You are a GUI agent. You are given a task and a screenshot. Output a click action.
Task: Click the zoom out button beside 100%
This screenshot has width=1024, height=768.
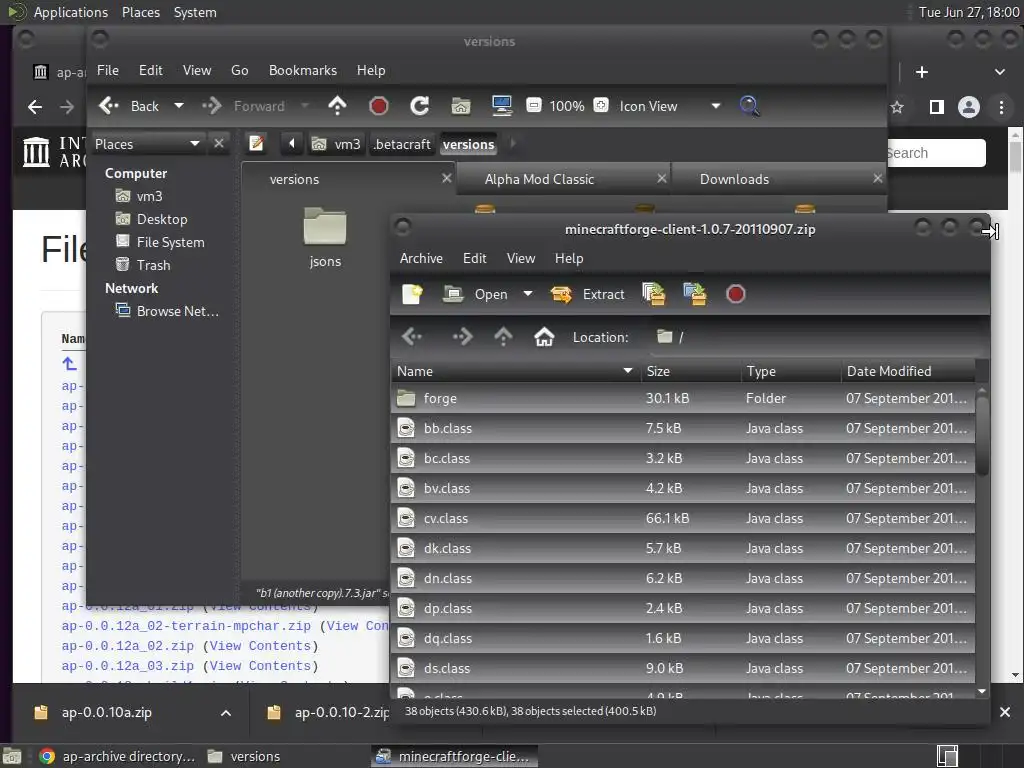534,105
